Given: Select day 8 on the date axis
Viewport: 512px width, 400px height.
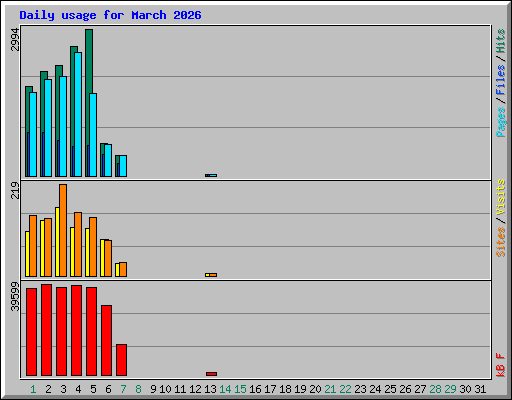Looking at the screenshot, I should [x=138, y=389].
